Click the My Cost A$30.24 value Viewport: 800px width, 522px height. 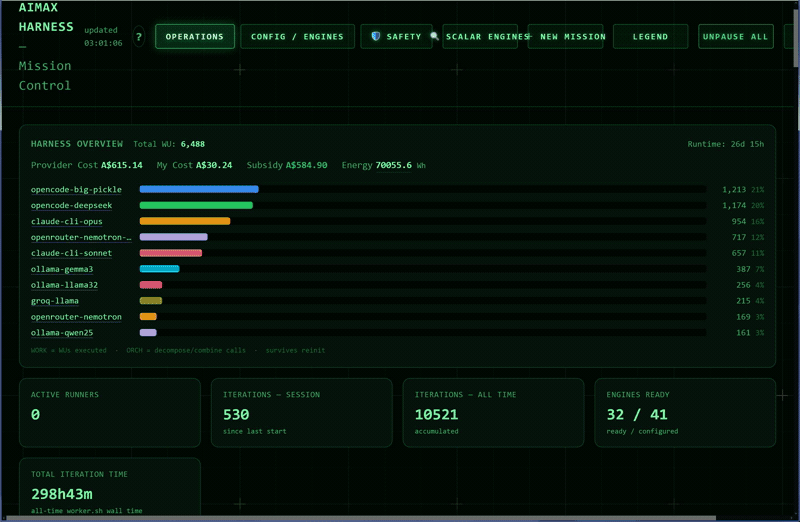pyautogui.click(x=214, y=165)
